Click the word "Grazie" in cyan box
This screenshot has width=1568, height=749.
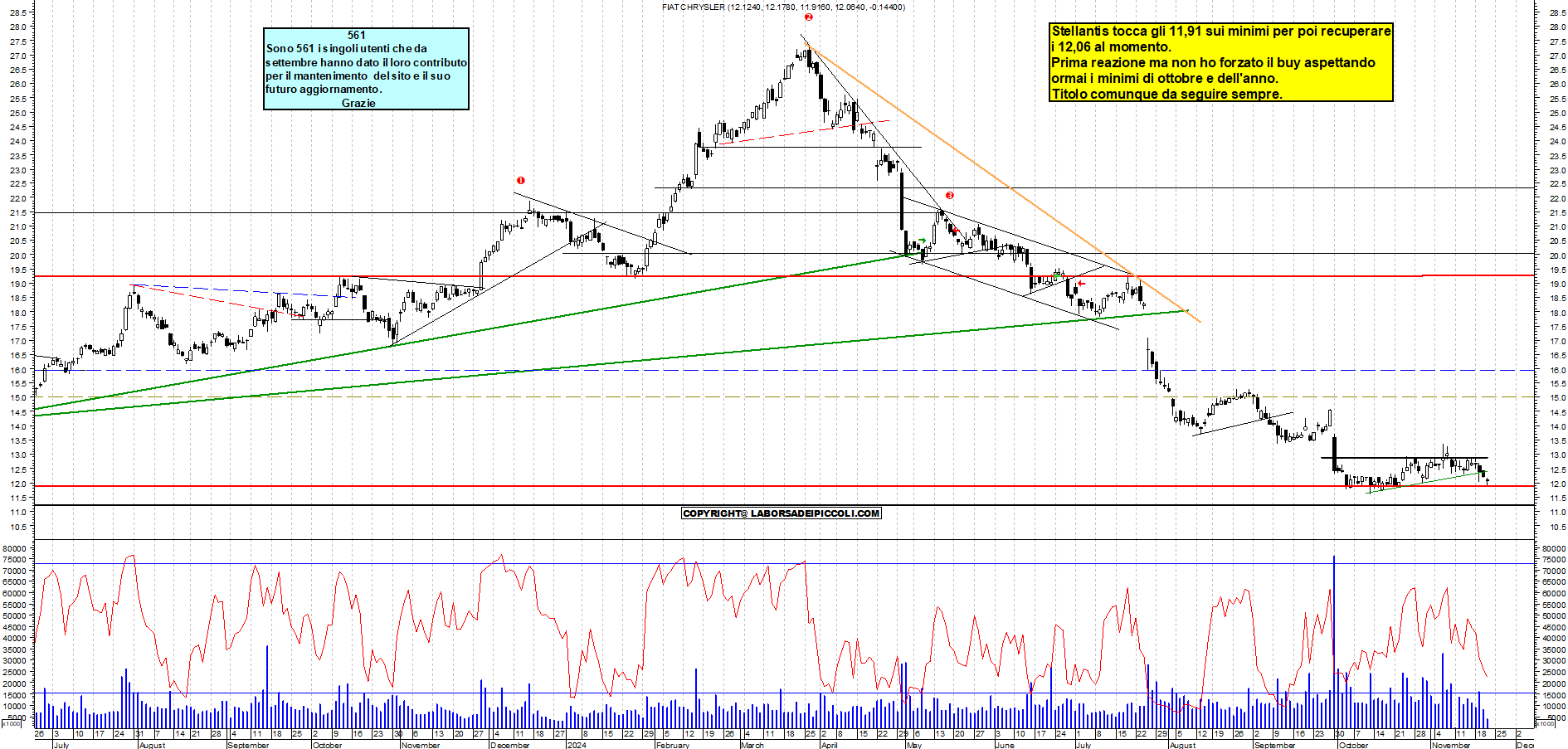(x=358, y=103)
